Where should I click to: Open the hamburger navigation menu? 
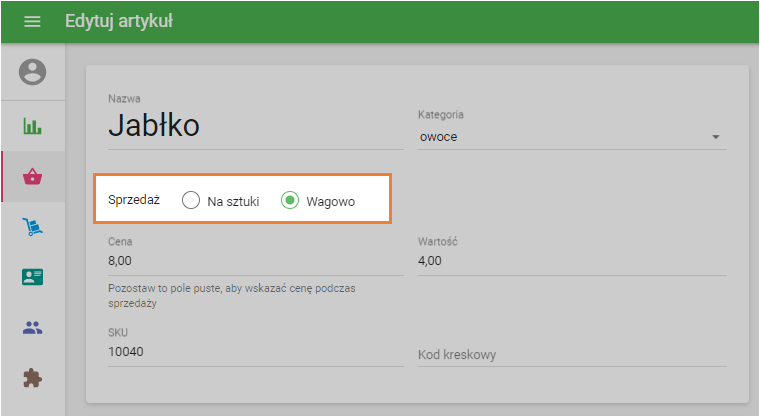point(32,21)
